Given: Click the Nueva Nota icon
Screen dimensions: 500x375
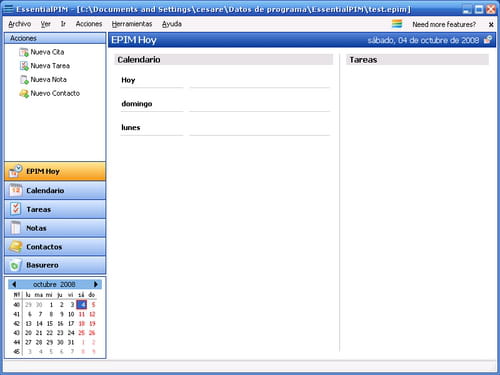Looking at the screenshot, I should 24,80.
